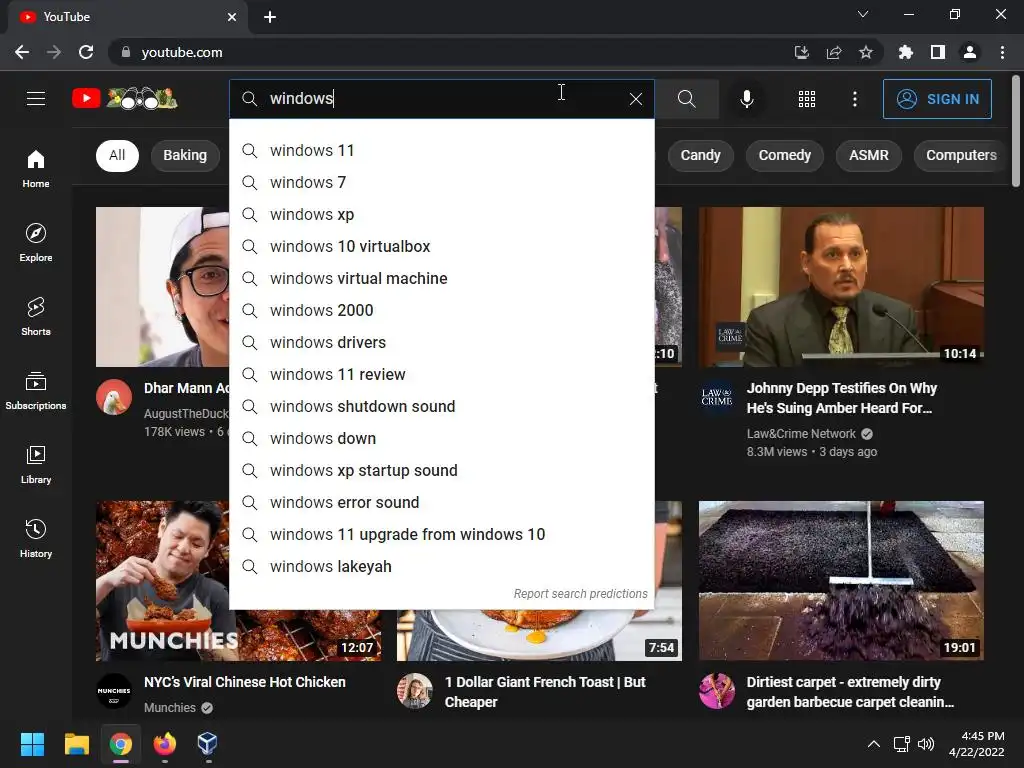Click the share page icon in address bar
Viewport: 1024px width, 768px height.
[x=834, y=52]
